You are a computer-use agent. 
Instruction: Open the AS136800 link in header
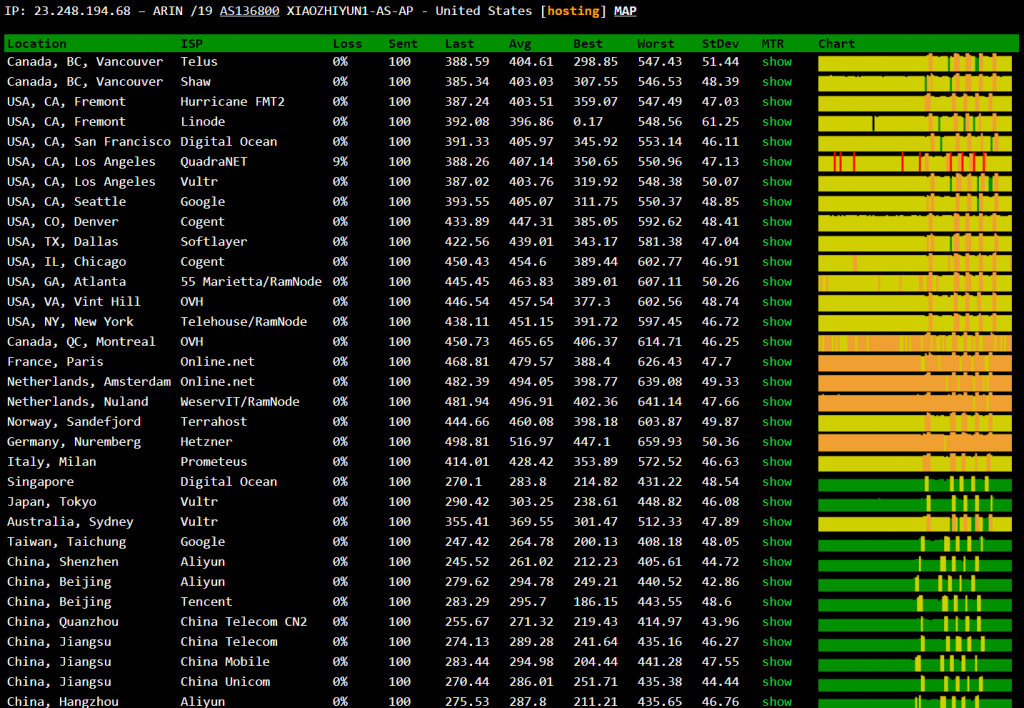click(x=249, y=11)
